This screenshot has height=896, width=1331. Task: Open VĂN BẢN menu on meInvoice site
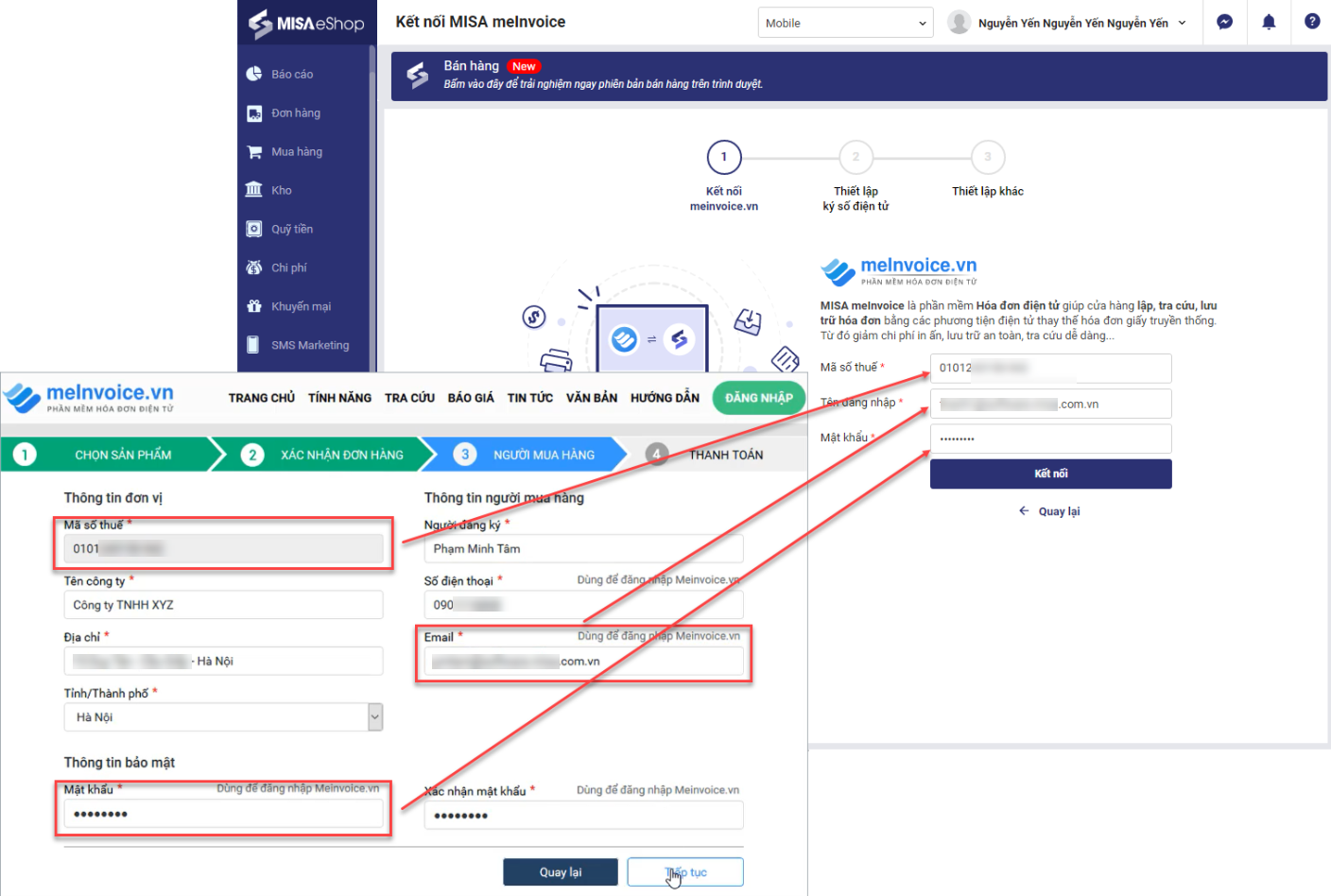coord(592,398)
